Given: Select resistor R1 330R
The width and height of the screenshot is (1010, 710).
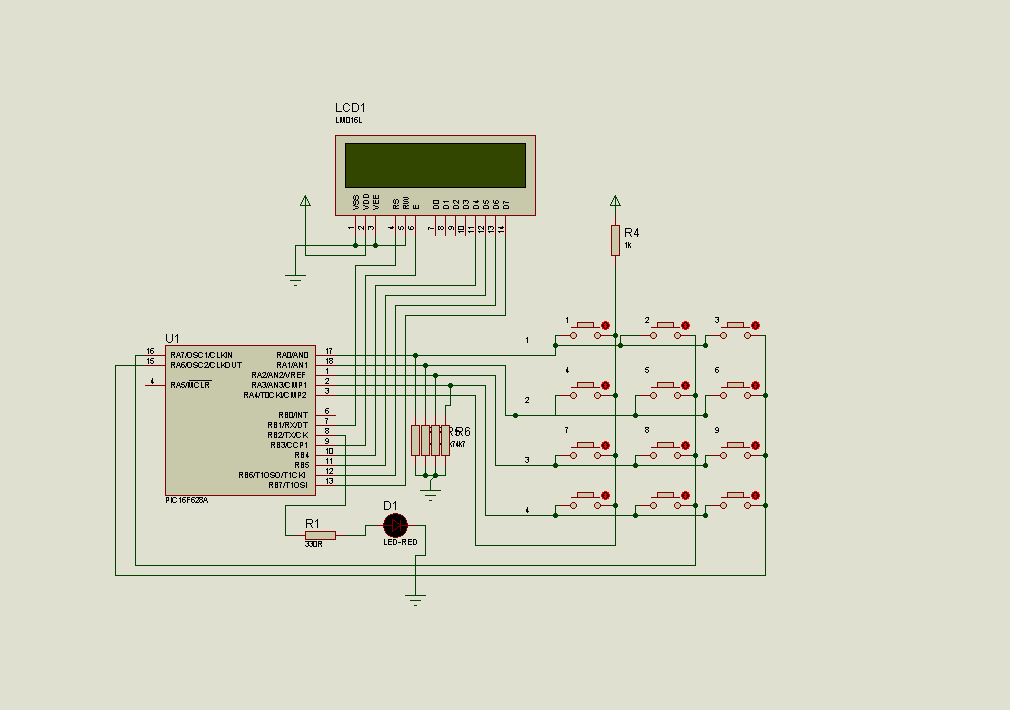Looking at the screenshot, I should [x=320, y=535].
